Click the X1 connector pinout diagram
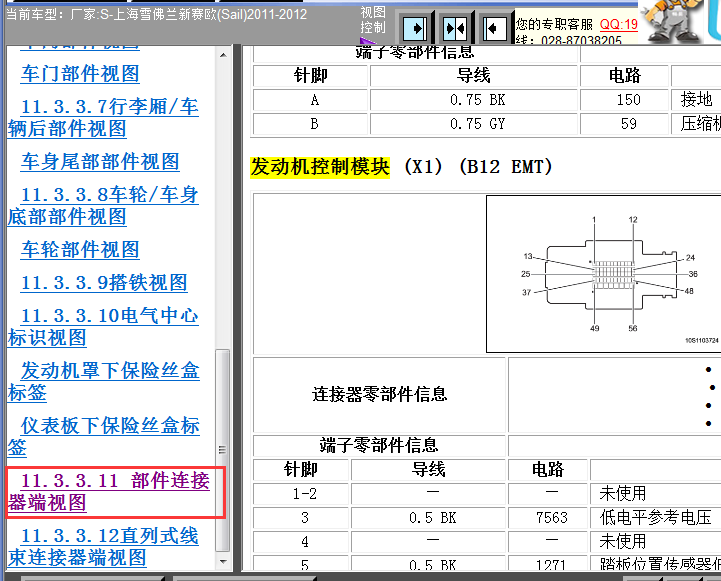Viewport: 721px width, 581px height. click(603, 274)
